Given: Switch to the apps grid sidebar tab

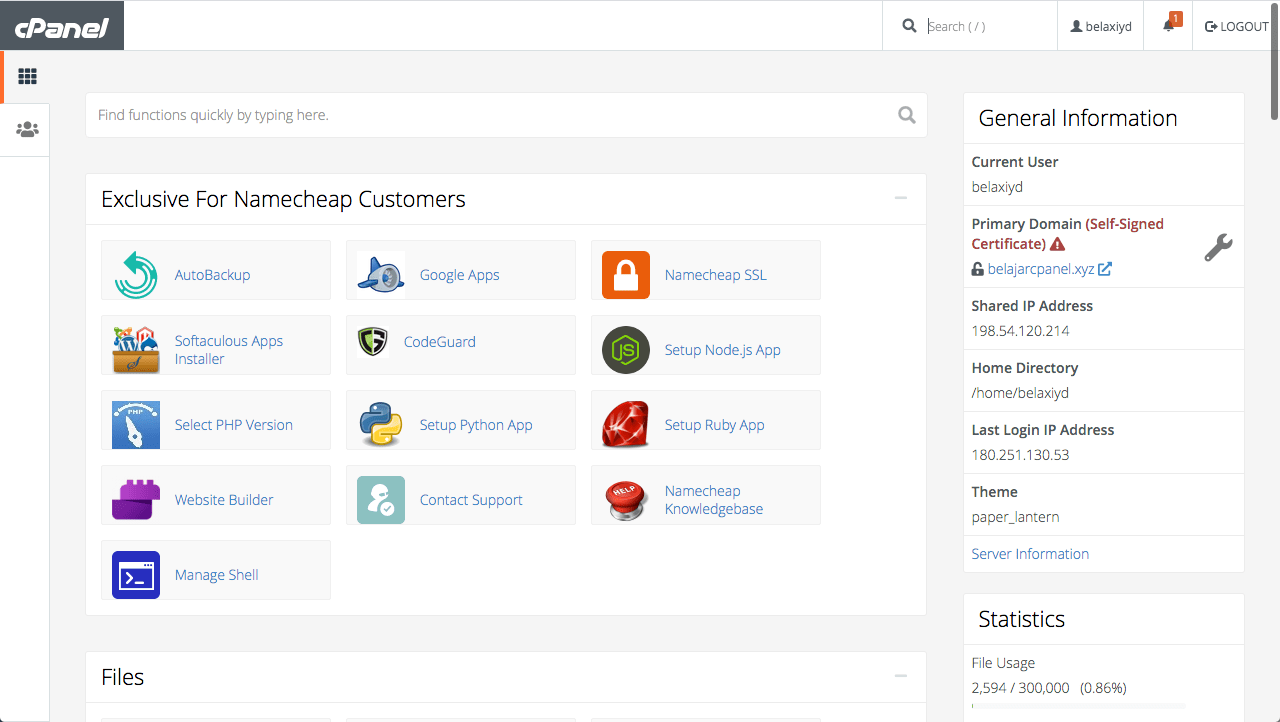Looking at the screenshot, I should pyautogui.click(x=27, y=76).
